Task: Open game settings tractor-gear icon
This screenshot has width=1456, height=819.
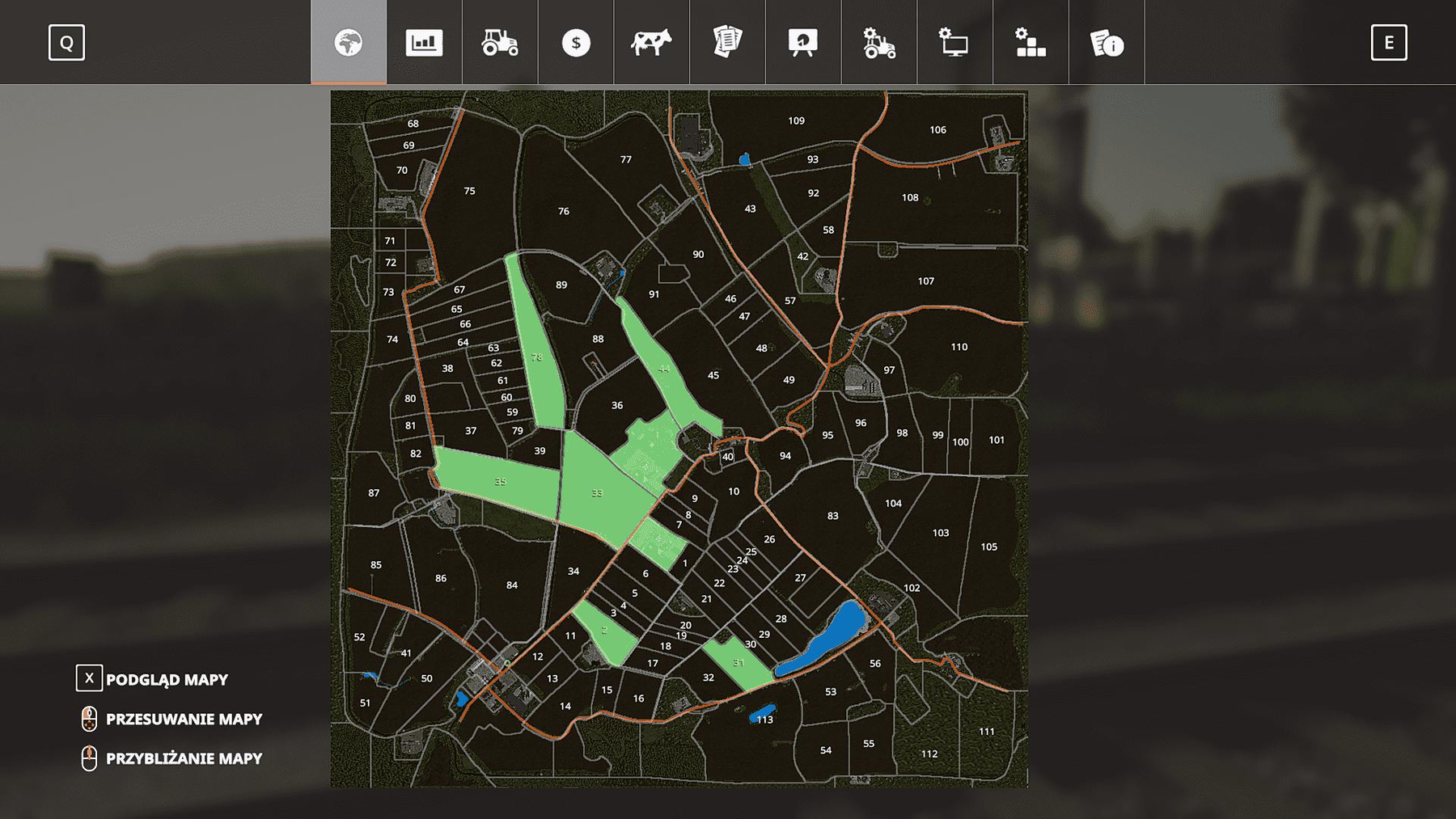Action: click(878, 42)
